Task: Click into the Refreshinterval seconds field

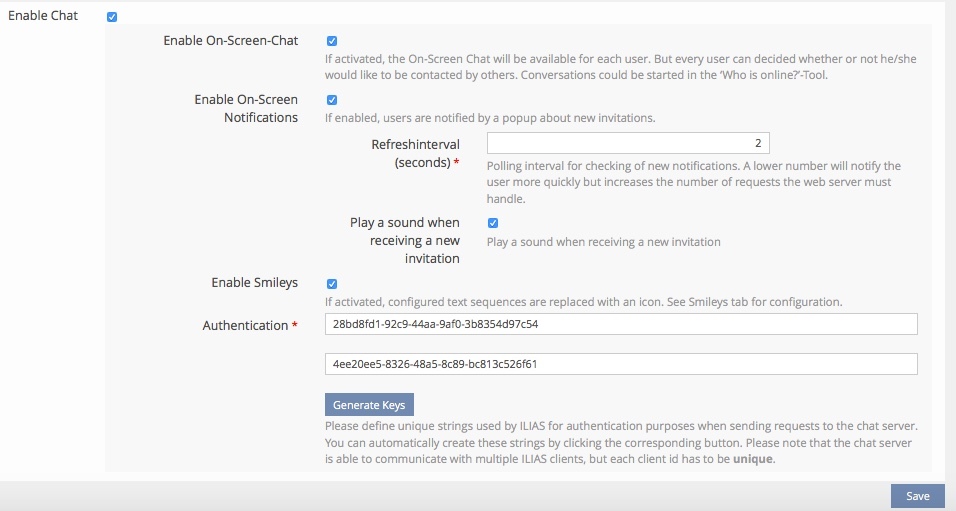Action: click(x=627, y=144)
